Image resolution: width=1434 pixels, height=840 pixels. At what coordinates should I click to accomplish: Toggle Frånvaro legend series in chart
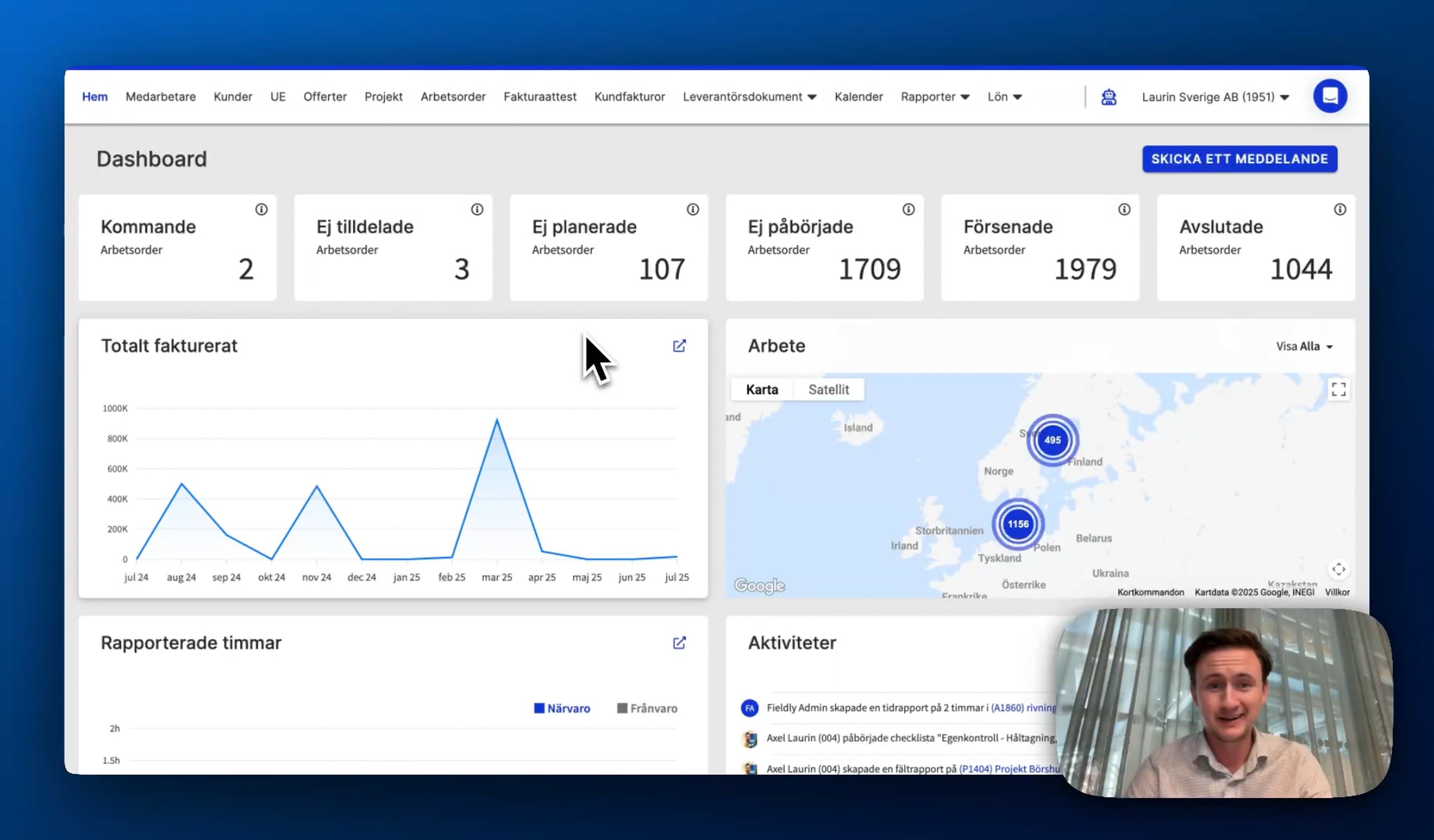click(647, 708)
